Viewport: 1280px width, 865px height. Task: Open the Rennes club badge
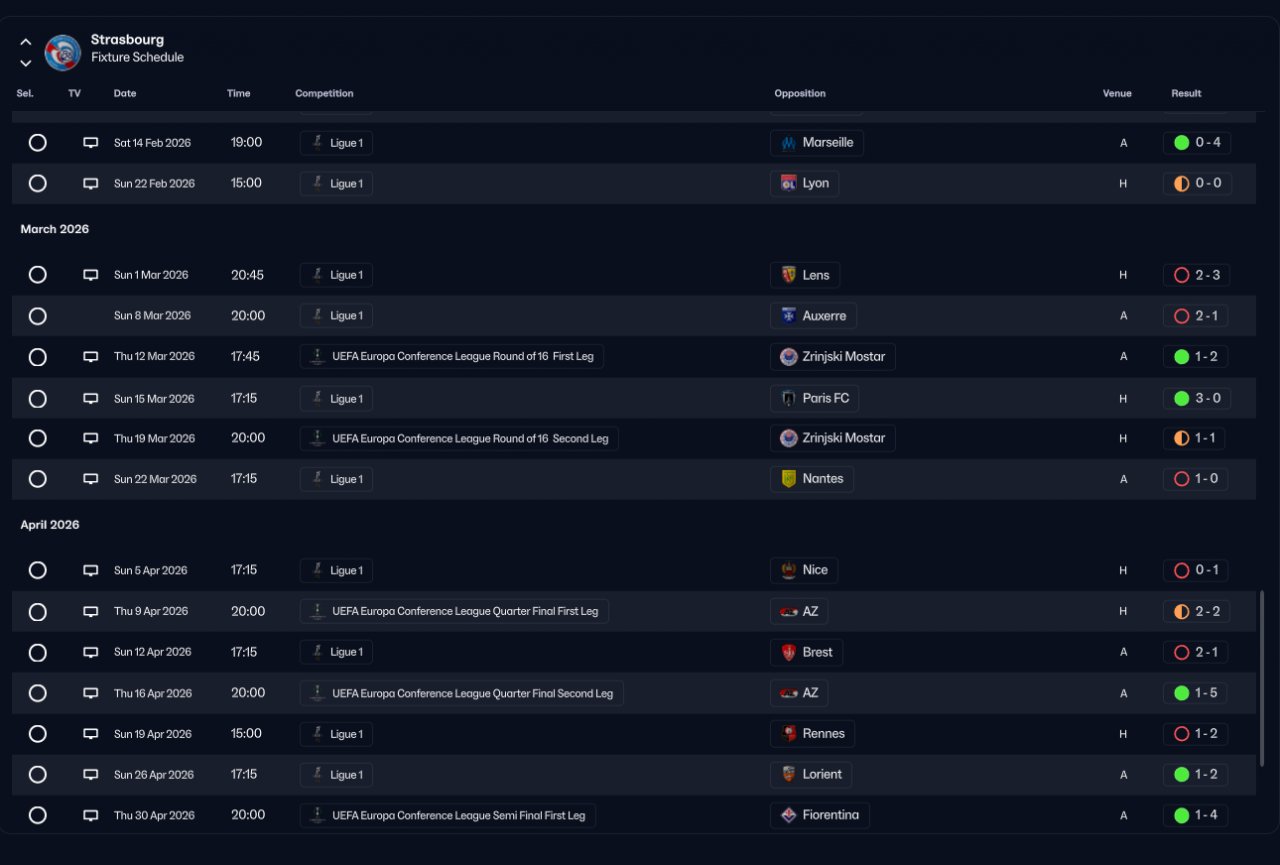pos(789,734)
